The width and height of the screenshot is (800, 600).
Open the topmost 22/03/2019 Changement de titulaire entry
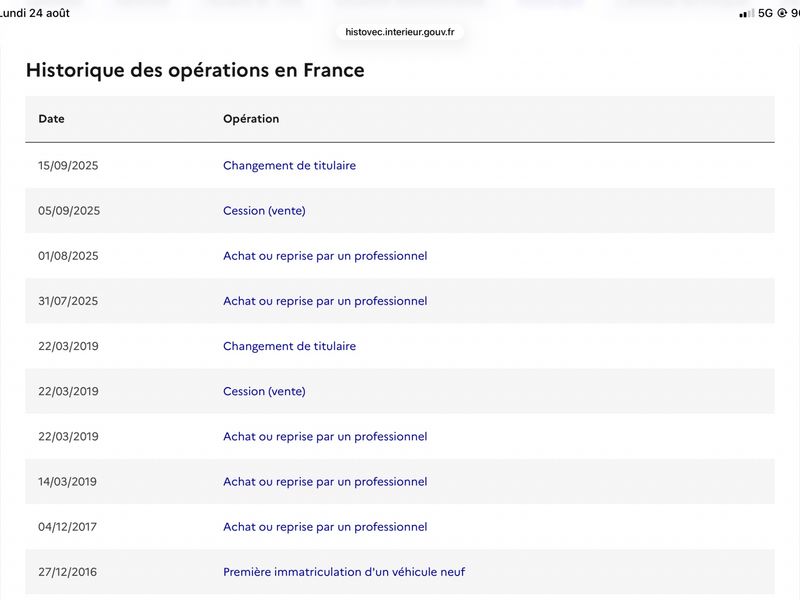point(289,346)
